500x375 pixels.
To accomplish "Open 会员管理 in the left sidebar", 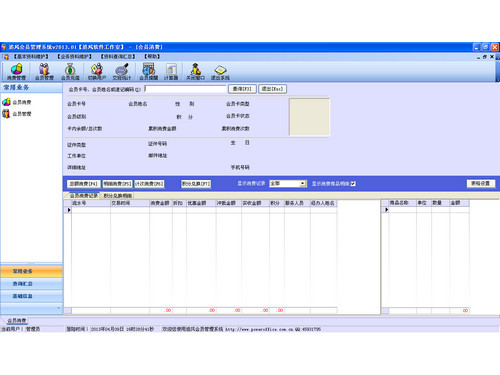I will click(17, 114).
